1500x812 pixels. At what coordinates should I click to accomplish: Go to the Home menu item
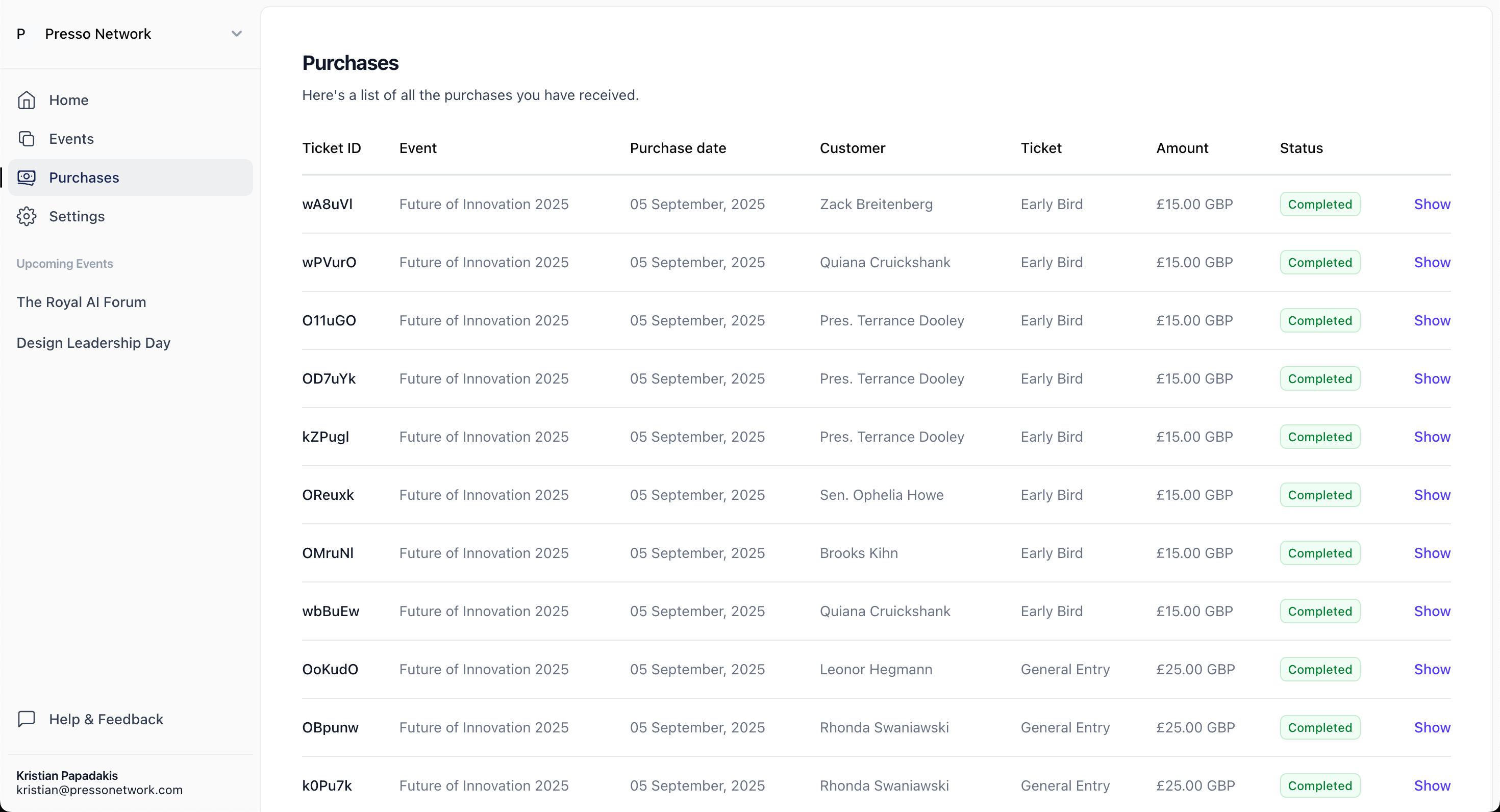tap(68, 100)
